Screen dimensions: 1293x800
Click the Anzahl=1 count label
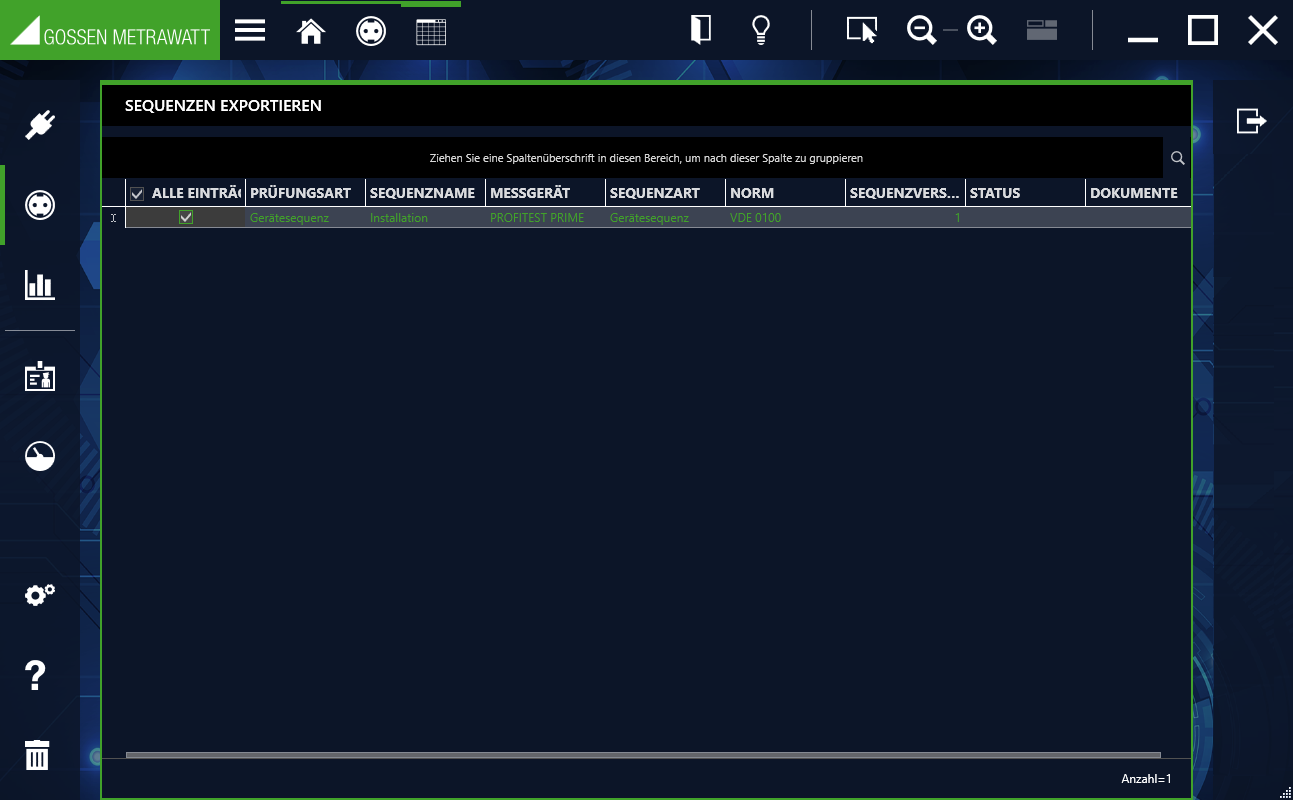pyautogui.click(x=1146, y=779)
